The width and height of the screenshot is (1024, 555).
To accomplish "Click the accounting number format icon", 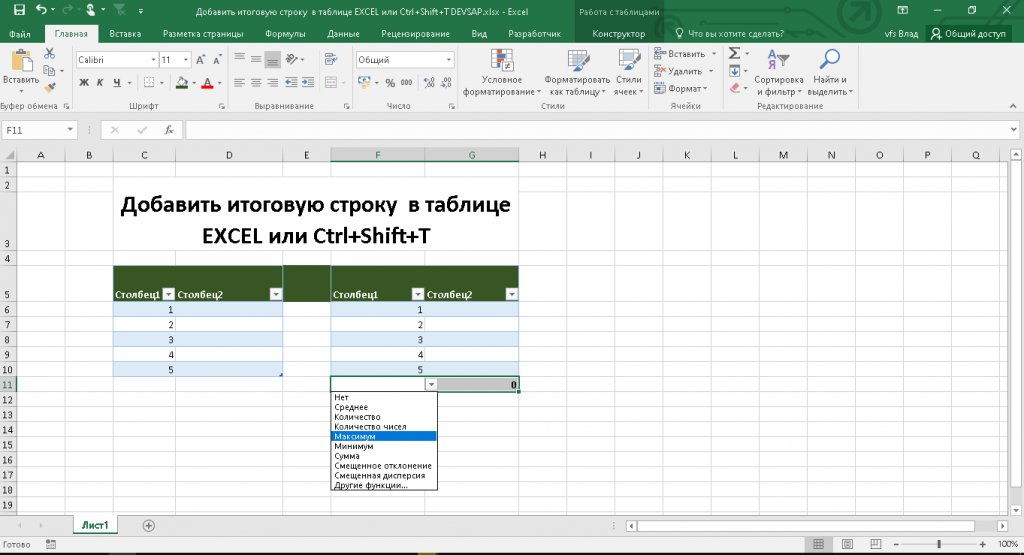I will pos(364,82).
